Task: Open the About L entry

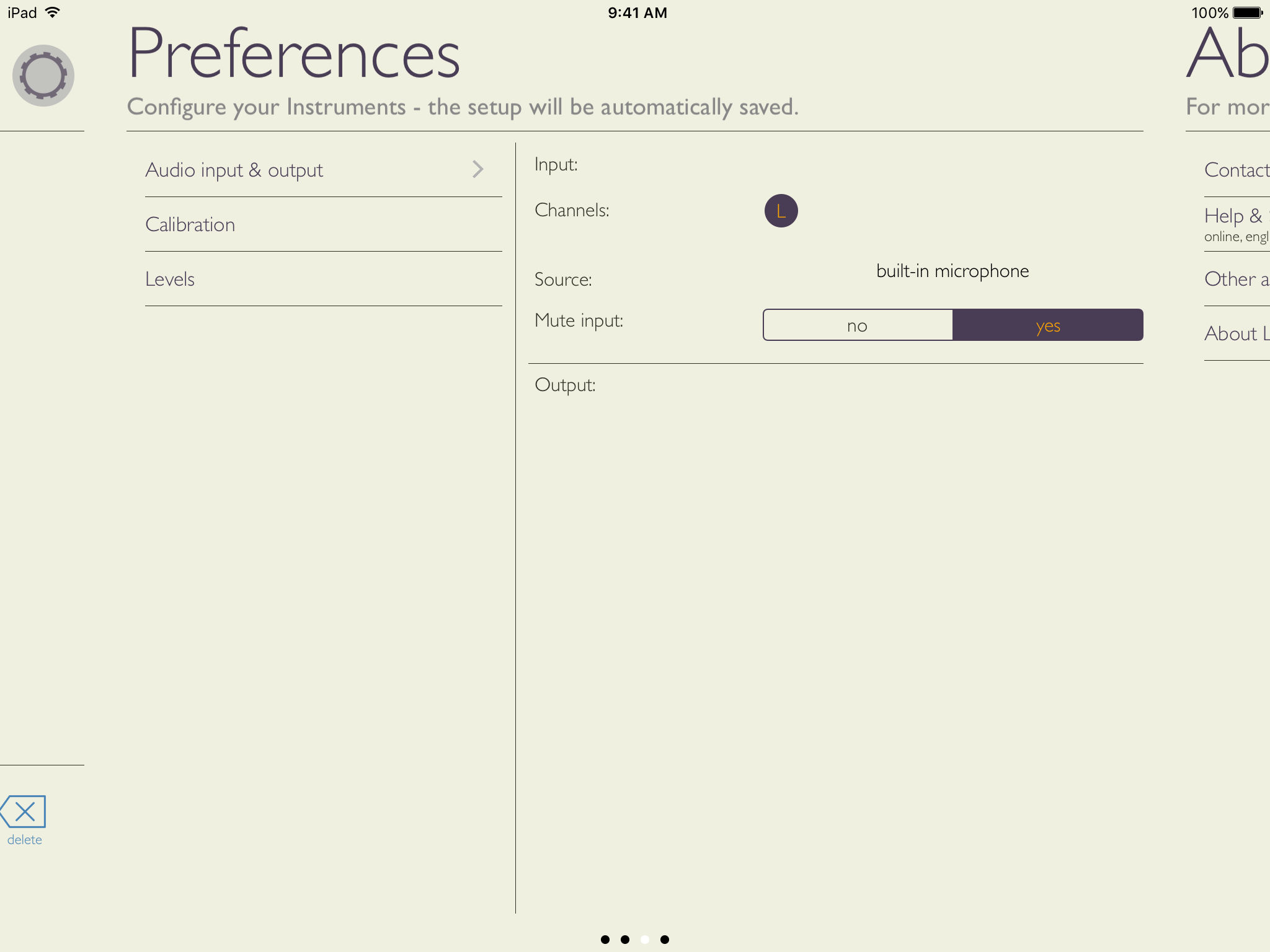Action: (1237, 333)
